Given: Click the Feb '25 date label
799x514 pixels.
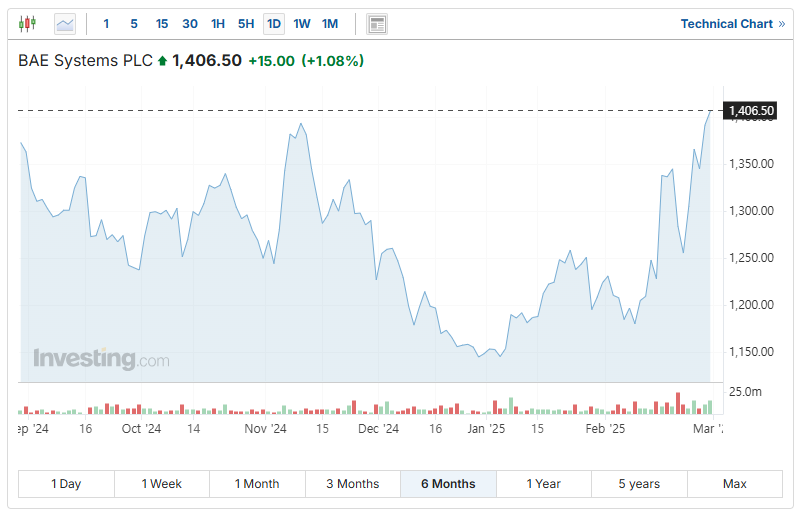Looking at the screenshot, I should click(605, 429).
